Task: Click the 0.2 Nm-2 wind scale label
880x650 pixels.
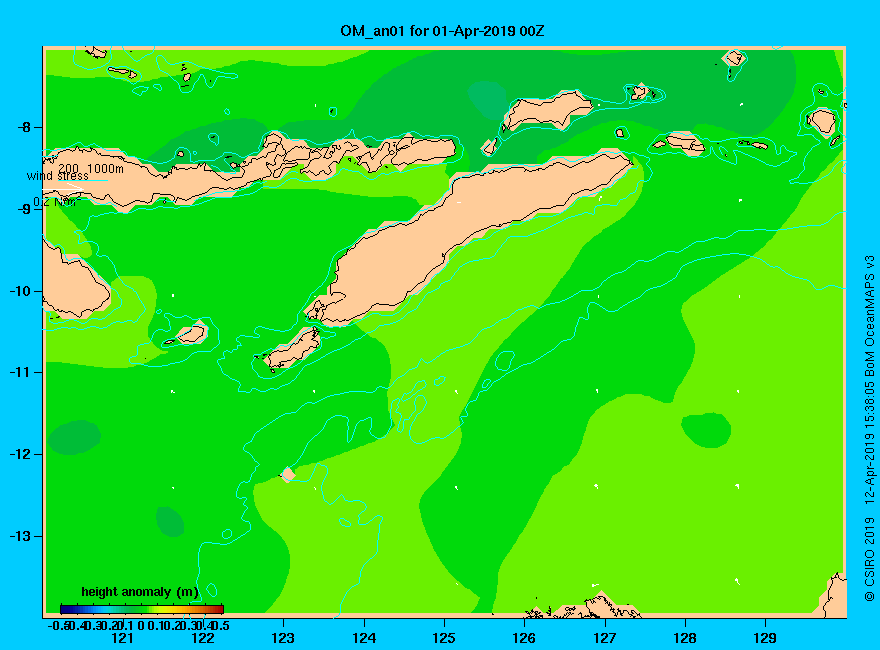Action: pyautogui.click(x=57, y=202)
